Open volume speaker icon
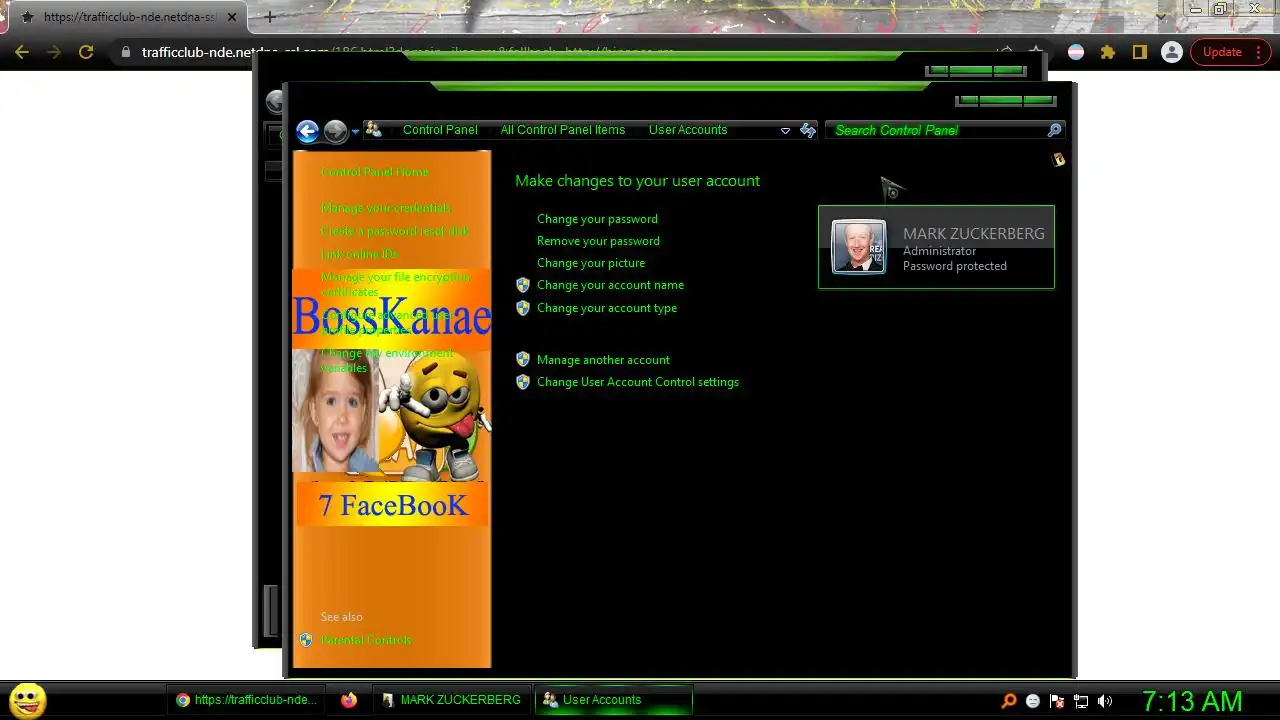Screen dimensions: 1280x720 pos(1105,701)
